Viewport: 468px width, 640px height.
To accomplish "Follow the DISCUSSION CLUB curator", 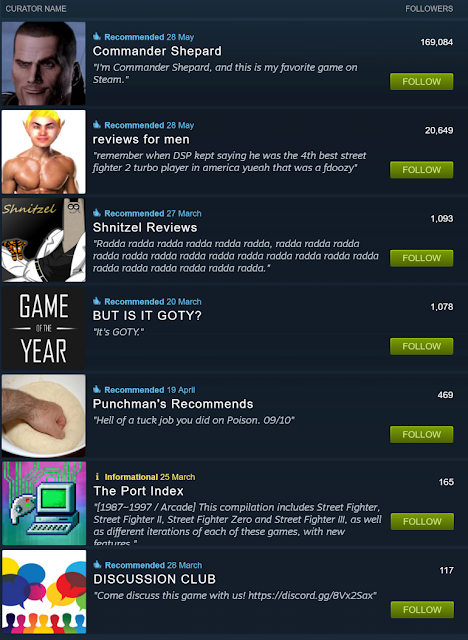I will (x=422, y=610).
